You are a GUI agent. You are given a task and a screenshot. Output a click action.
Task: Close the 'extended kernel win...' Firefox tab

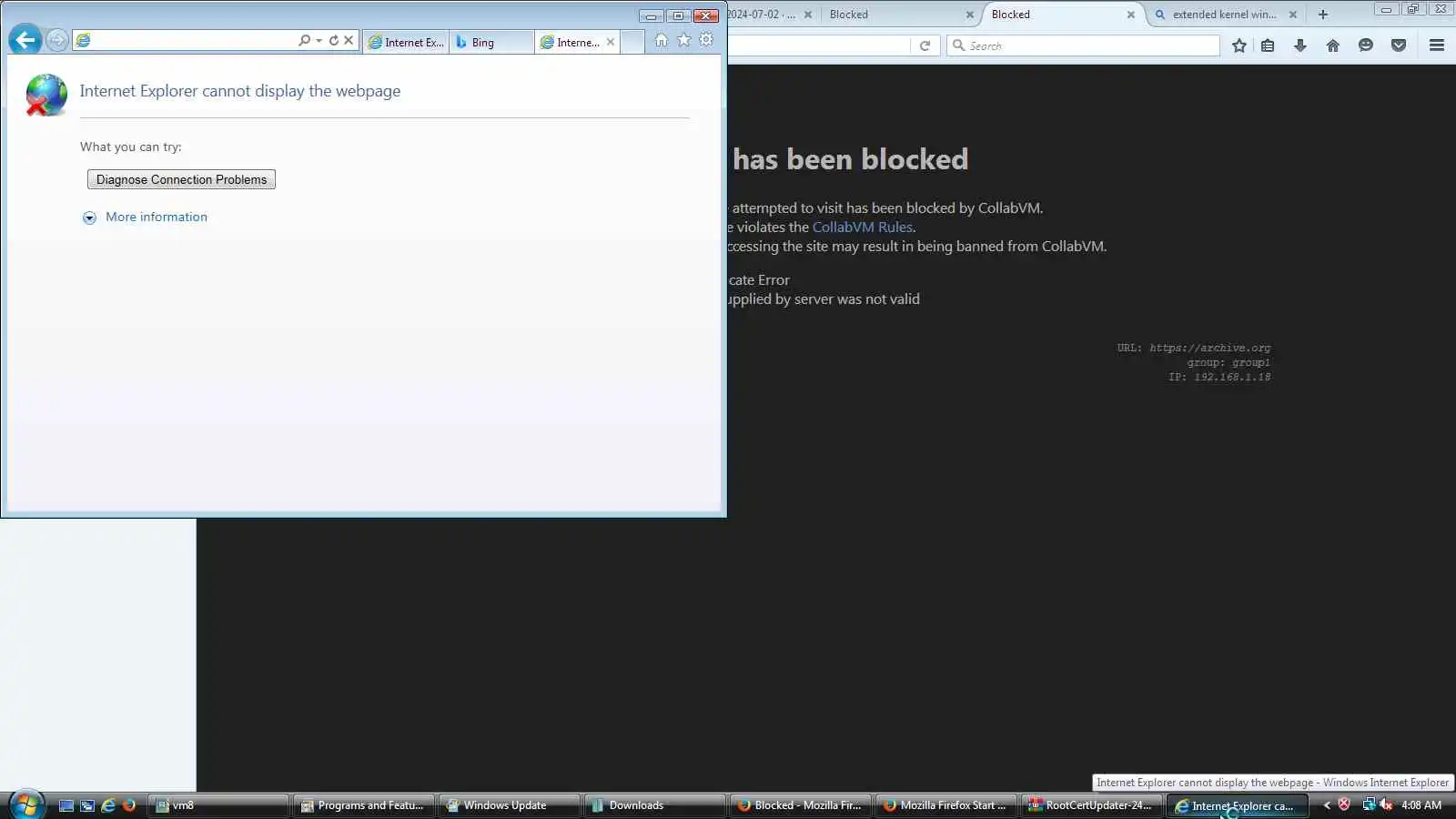pyautogui.click(x=1293, y=15)
